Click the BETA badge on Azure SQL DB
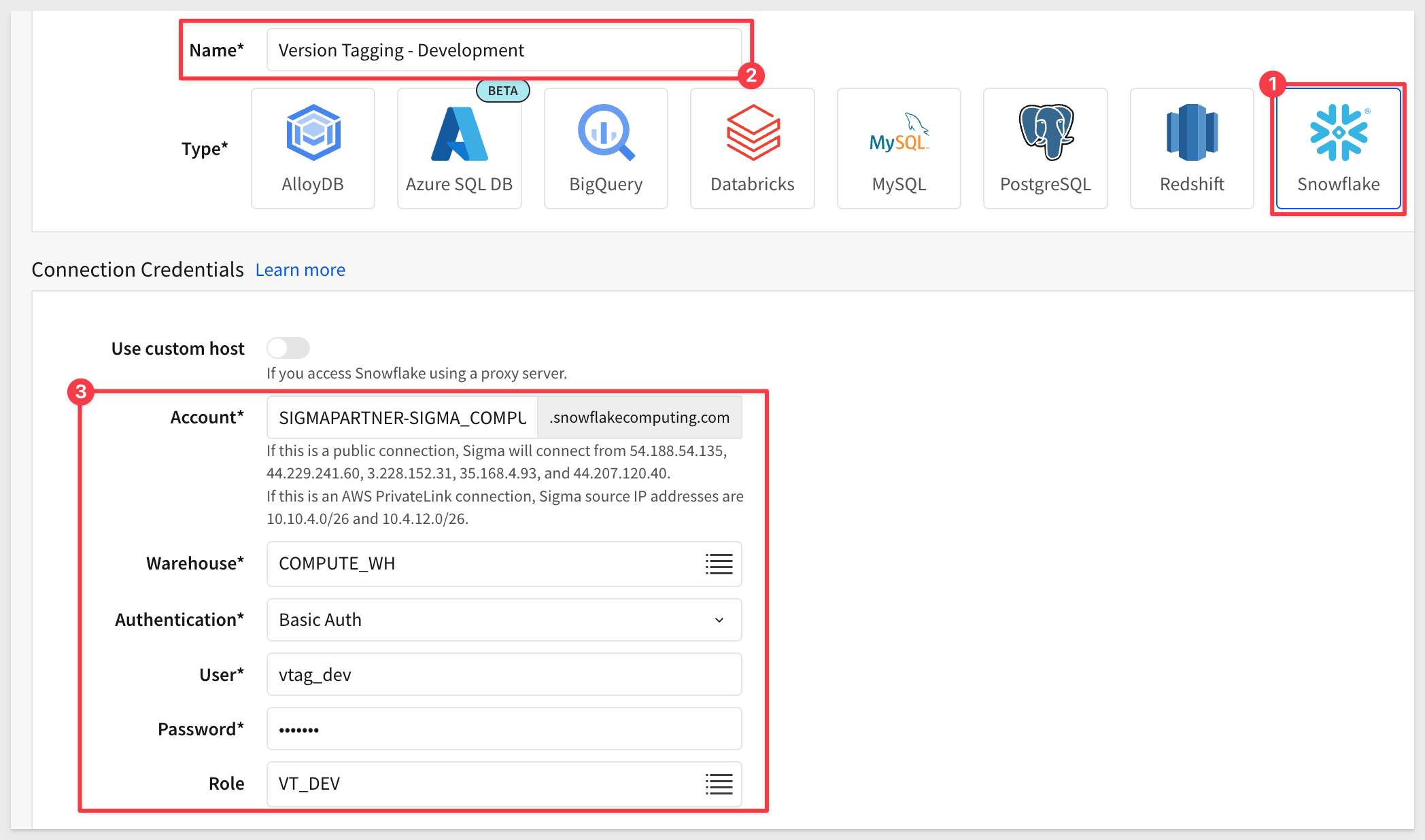 [503, 91]
